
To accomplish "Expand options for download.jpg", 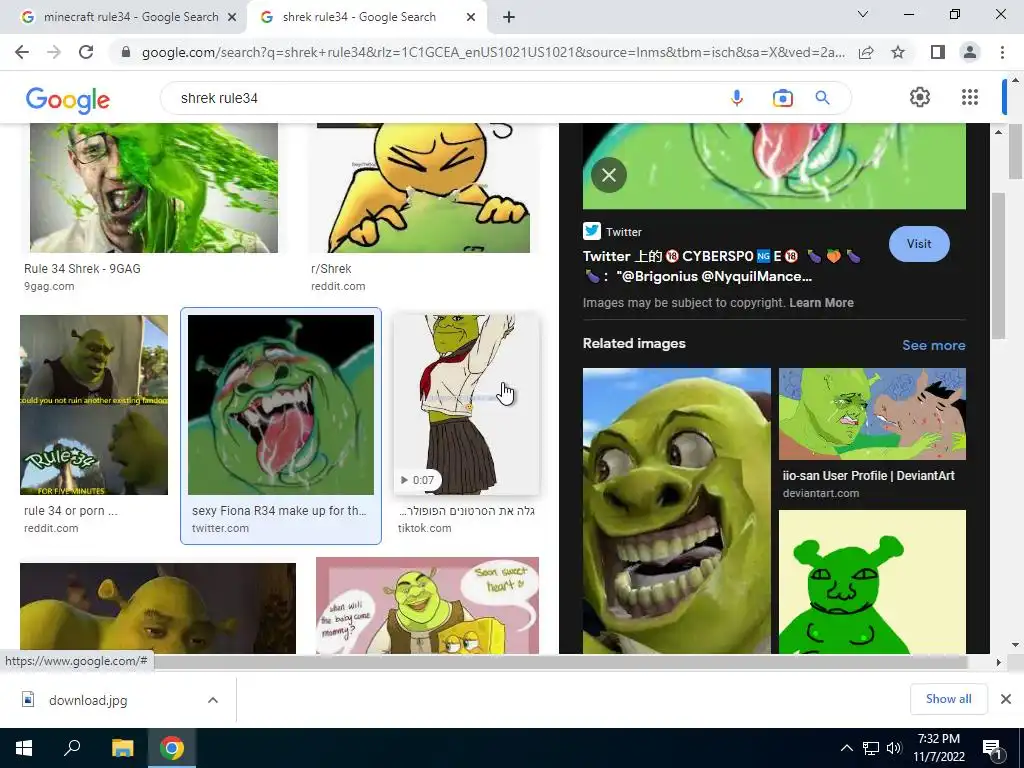I will point(213,700).
